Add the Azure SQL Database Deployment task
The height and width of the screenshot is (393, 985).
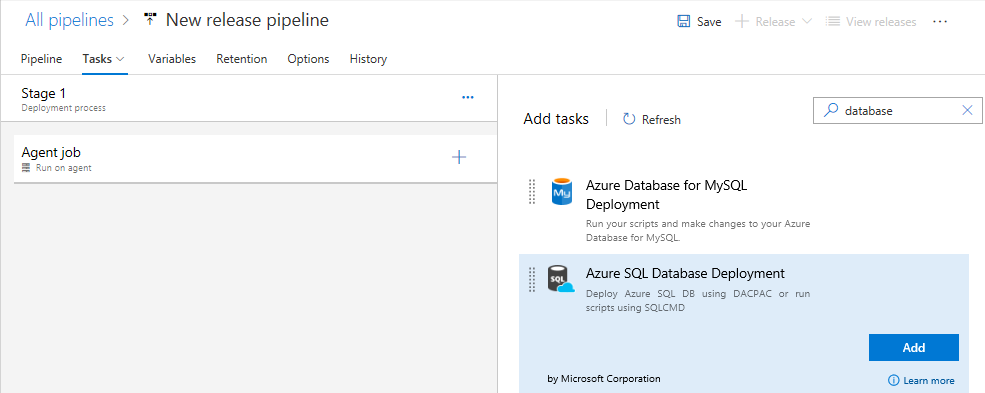coord(913,348)
